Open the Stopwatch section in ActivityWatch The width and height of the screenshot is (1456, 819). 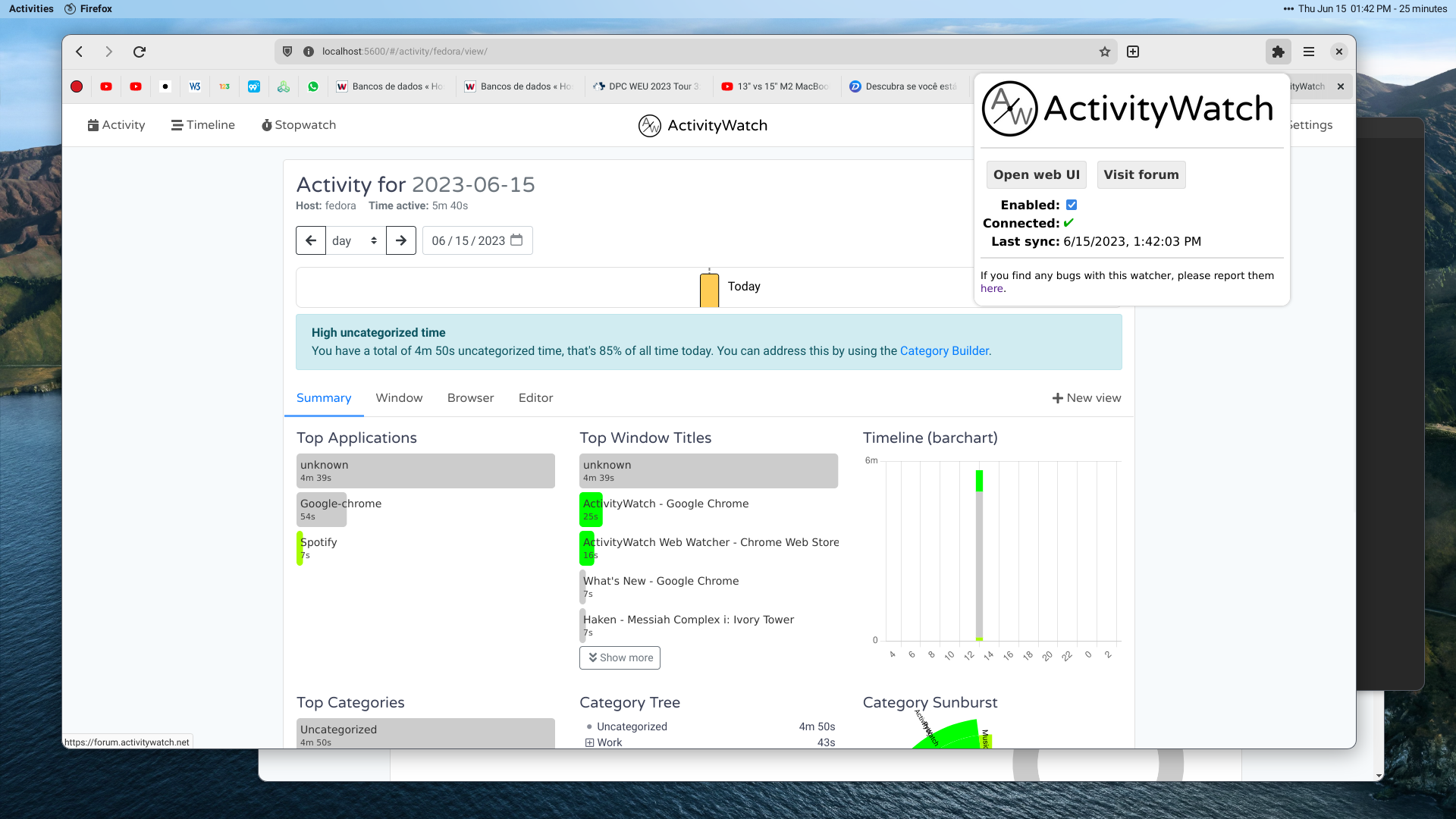click(298, 124)
